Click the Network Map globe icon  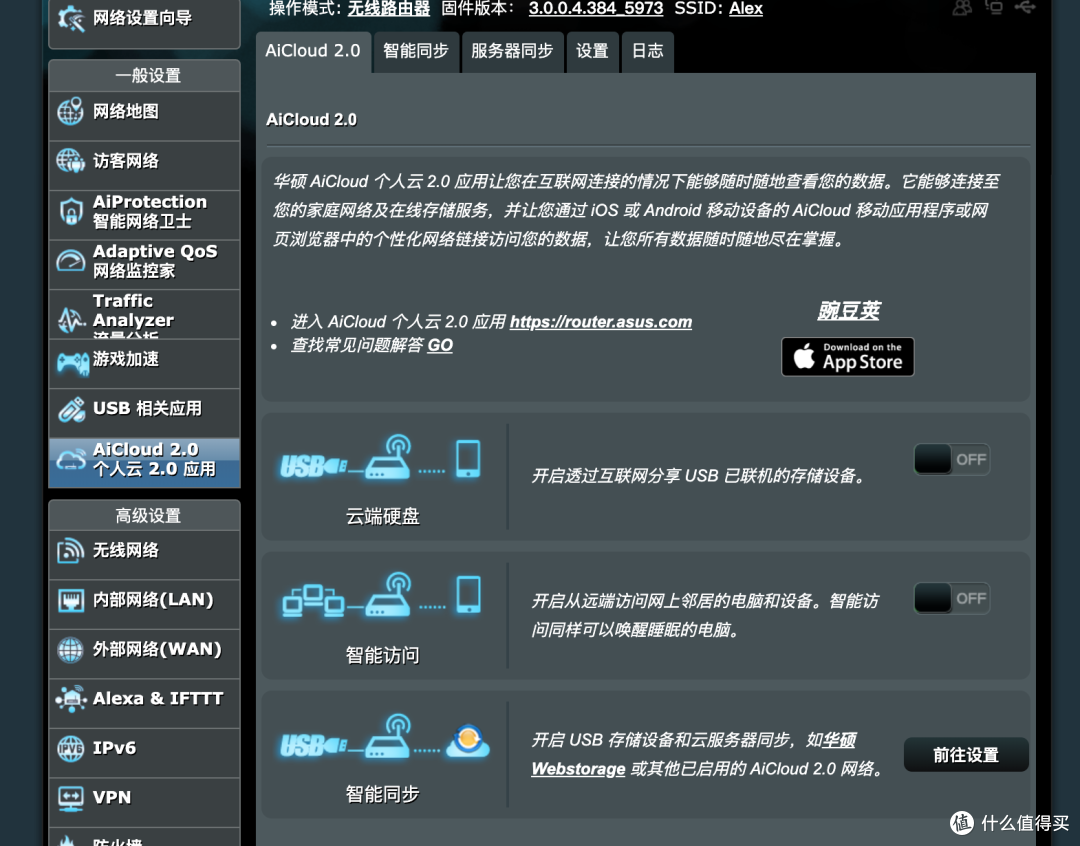70,112
